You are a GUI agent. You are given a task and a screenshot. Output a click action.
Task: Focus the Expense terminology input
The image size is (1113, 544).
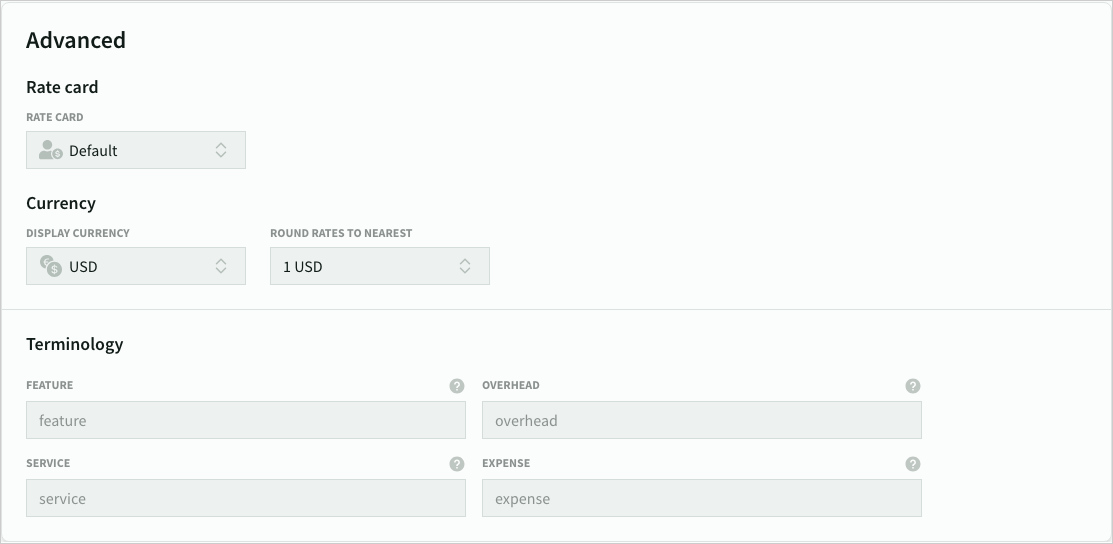click(x=702, y=499)
